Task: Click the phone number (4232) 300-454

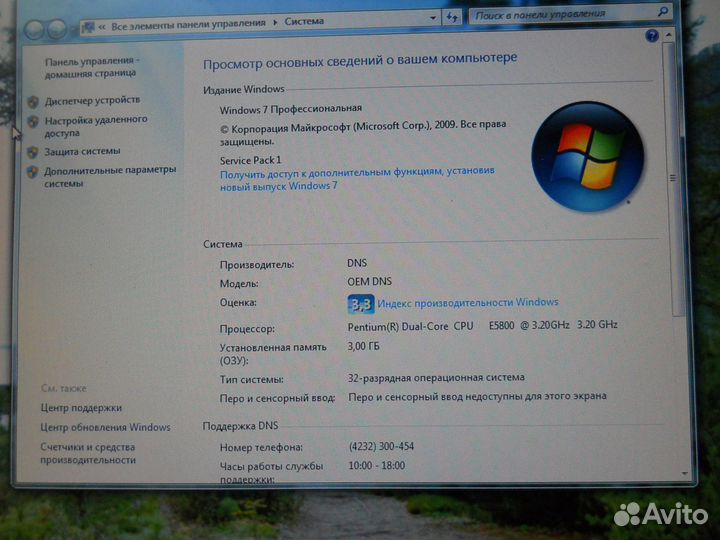Action: pyautogui.click(x=381, y=446)
